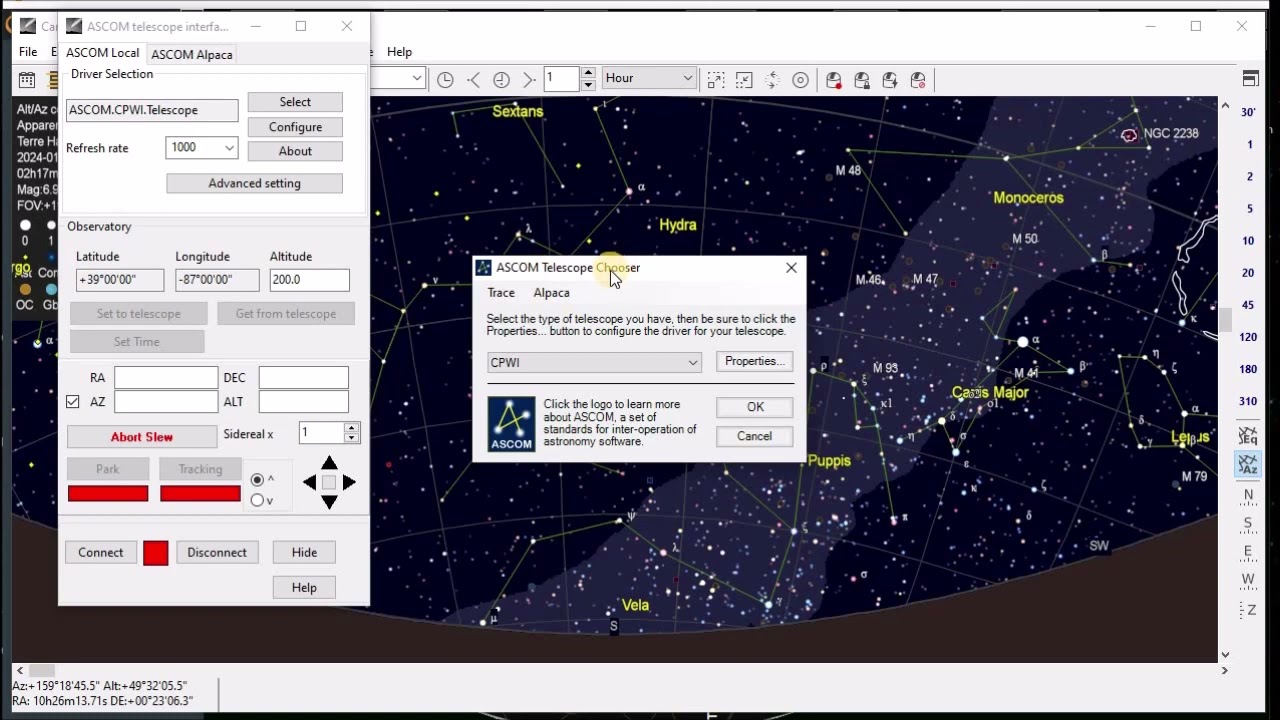This screenshot has height=720, width=1280.
Task: Click the center stop square between slew arrows
Action: click(329, 482)
